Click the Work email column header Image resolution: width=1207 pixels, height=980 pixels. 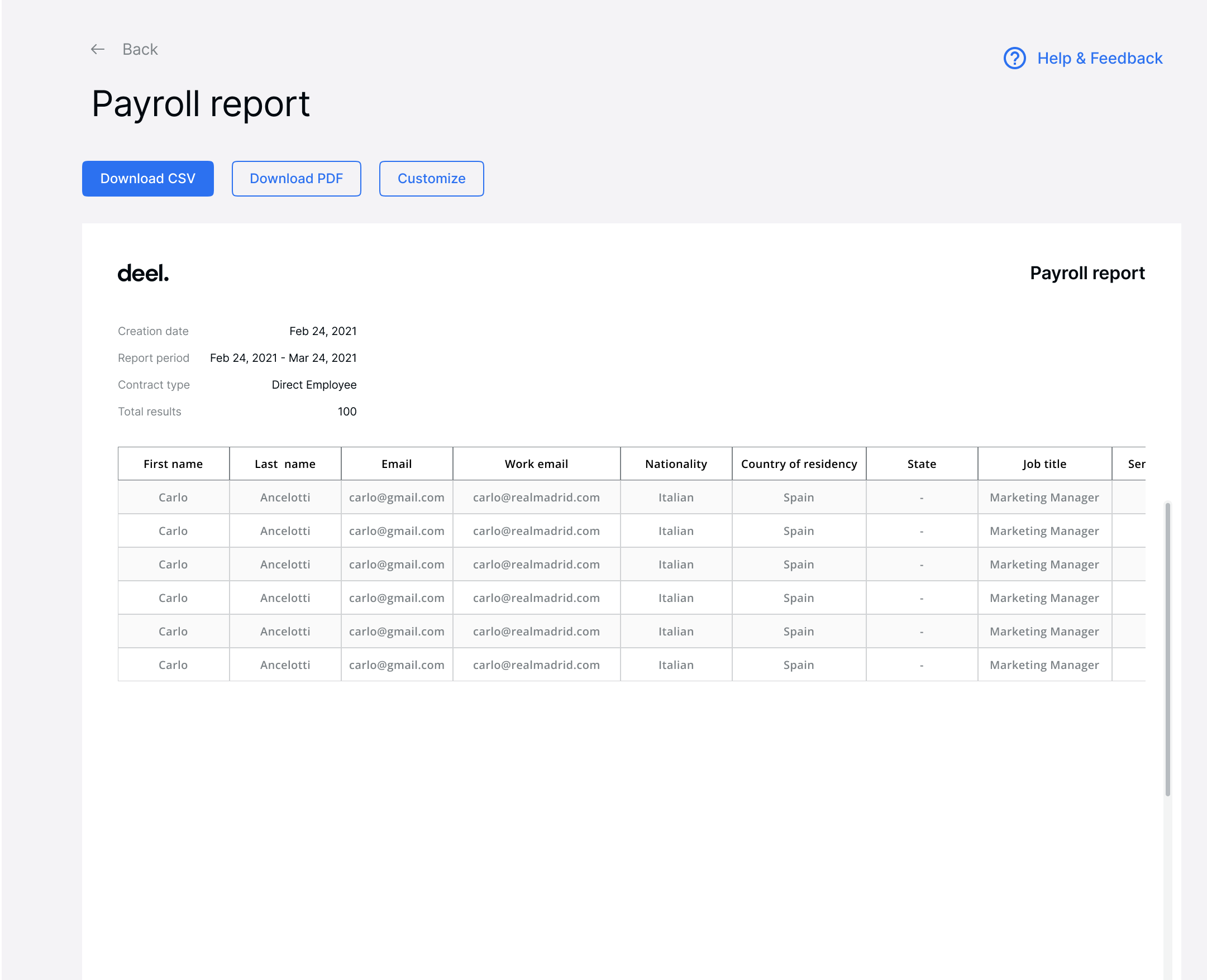click(x=536, y=464)
